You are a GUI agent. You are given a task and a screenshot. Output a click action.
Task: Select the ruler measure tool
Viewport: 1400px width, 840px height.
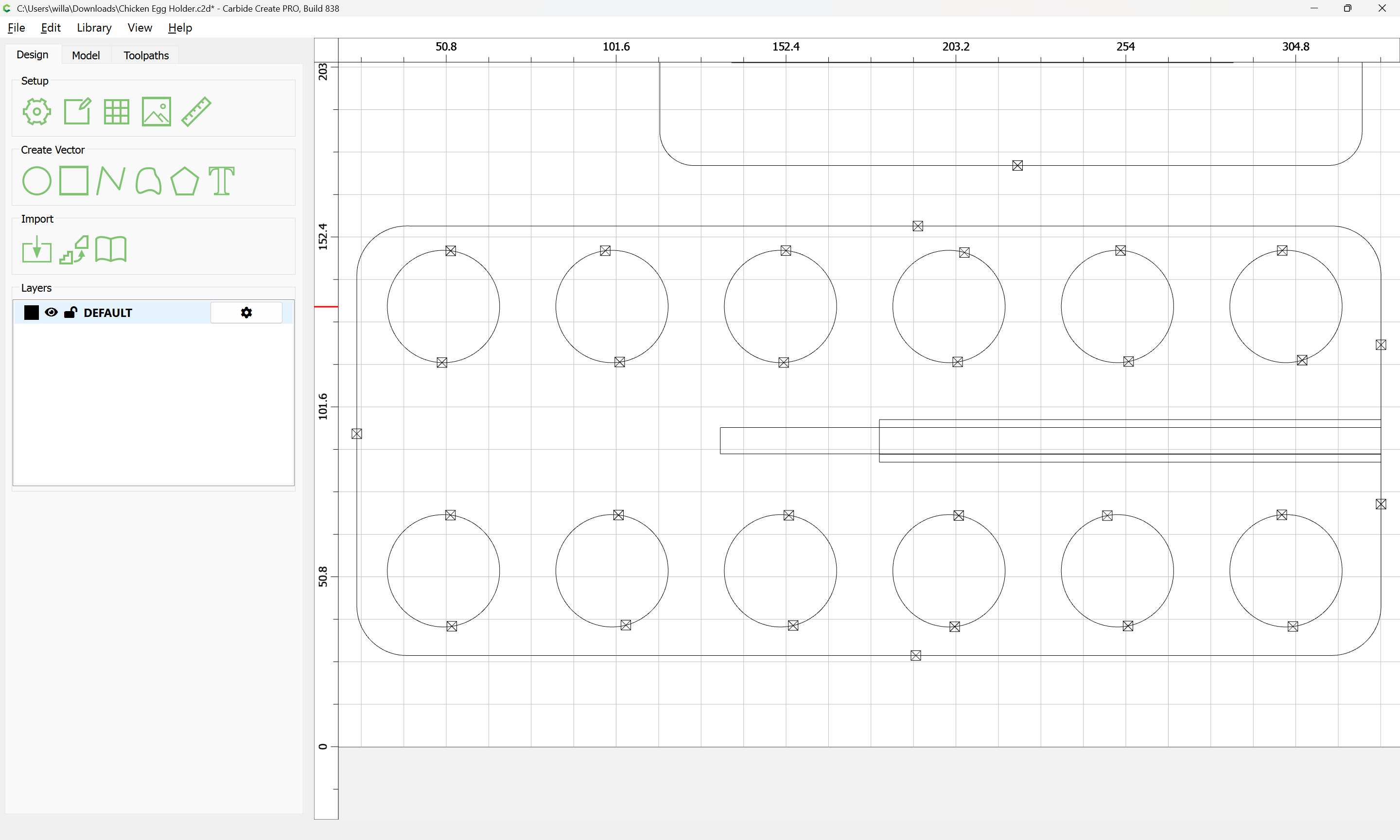point(196,111)
